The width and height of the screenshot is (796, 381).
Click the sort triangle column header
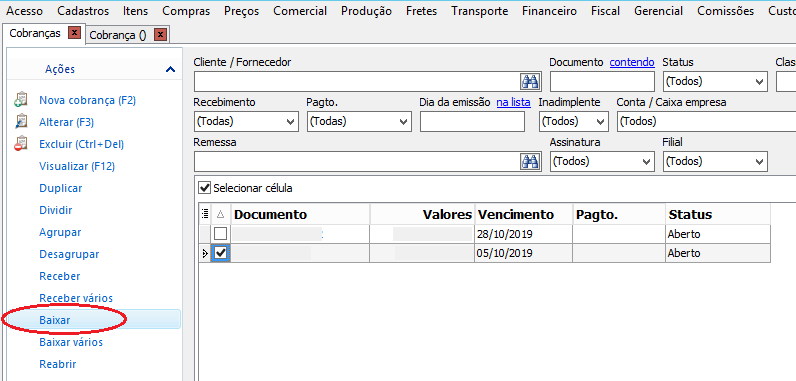(220, 215)
